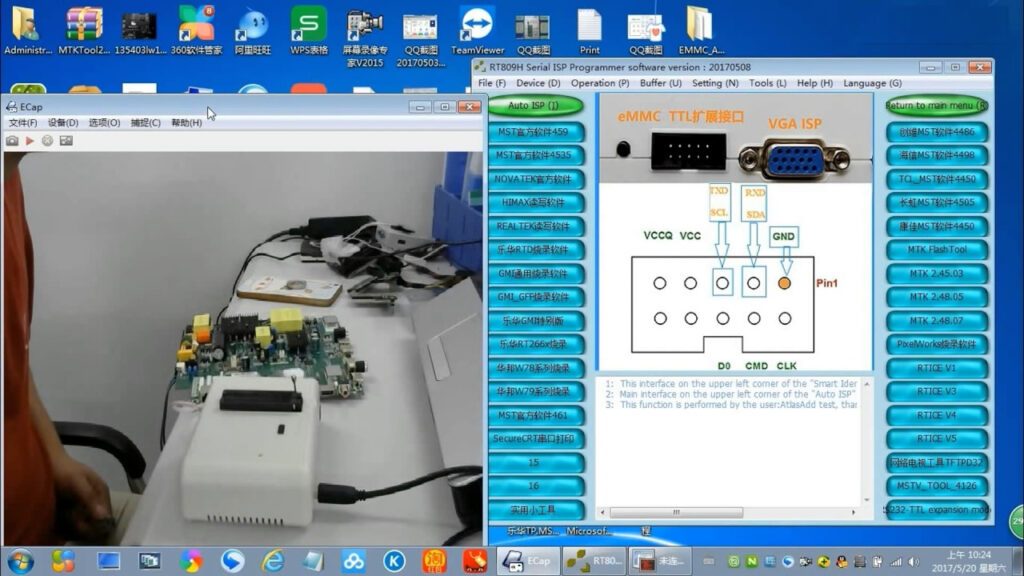
Task: Click REALTEK读写软件 button
Action: pos(535,226)
